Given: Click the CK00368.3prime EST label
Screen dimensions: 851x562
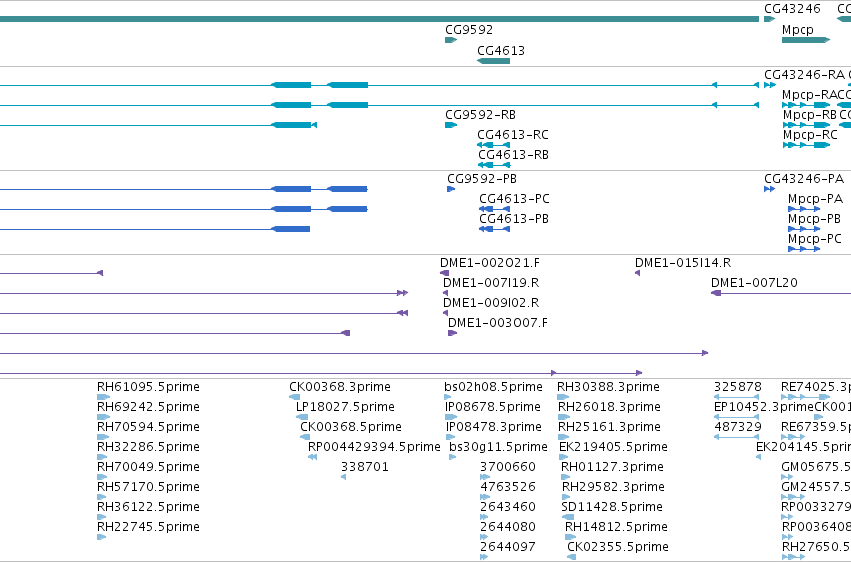Looking at the screenshot, I should pyautogui.click(x=340, y=387).
